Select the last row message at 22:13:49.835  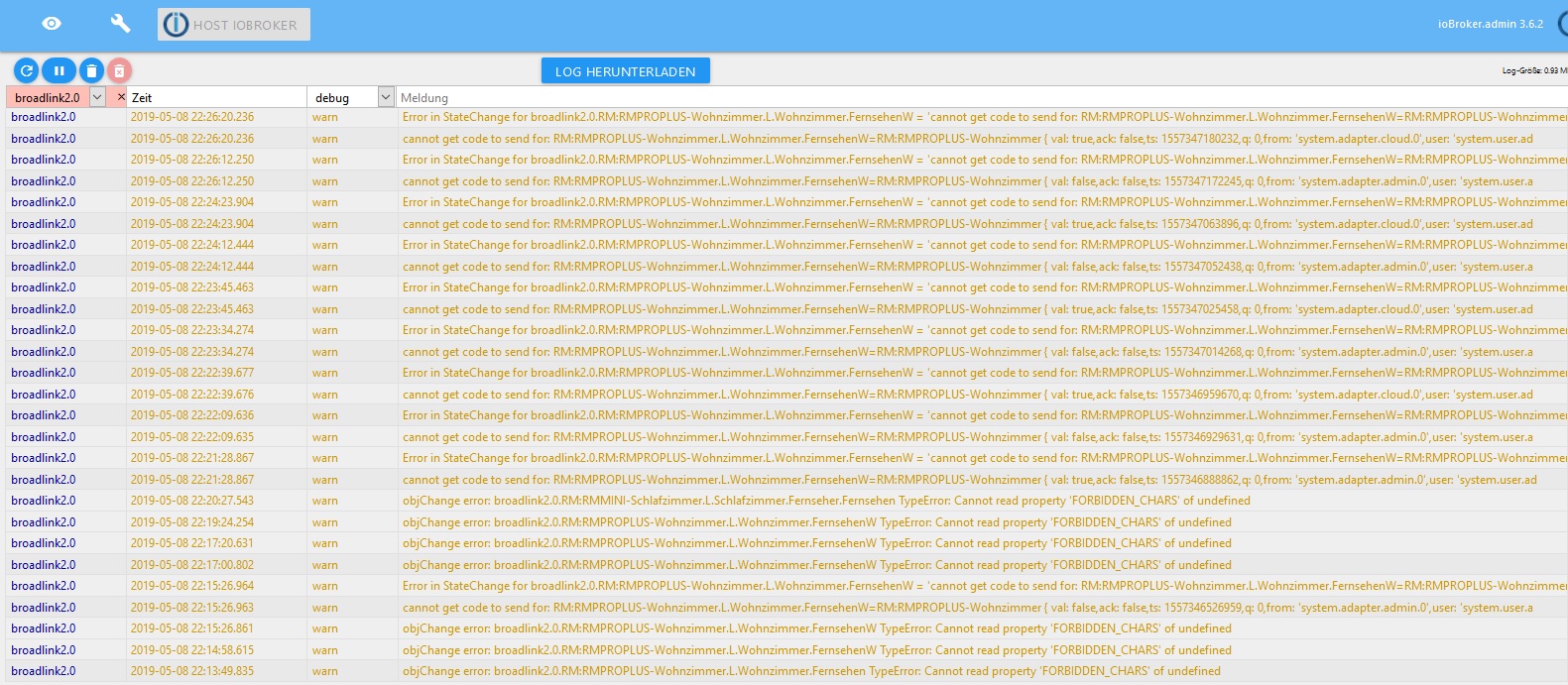(x=811, y=671)
